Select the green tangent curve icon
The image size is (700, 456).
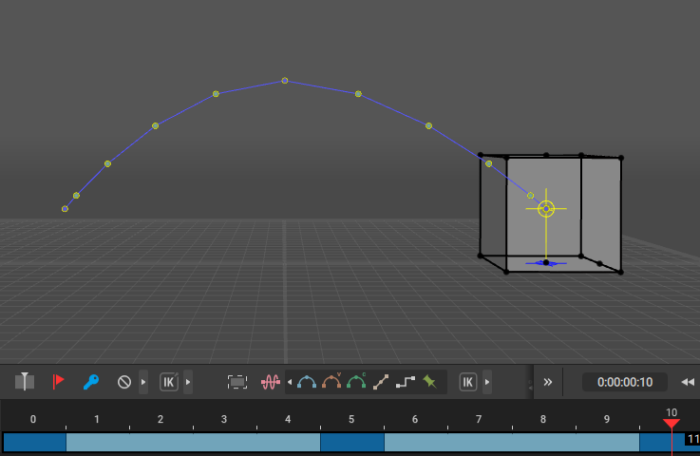pos(356,381)
